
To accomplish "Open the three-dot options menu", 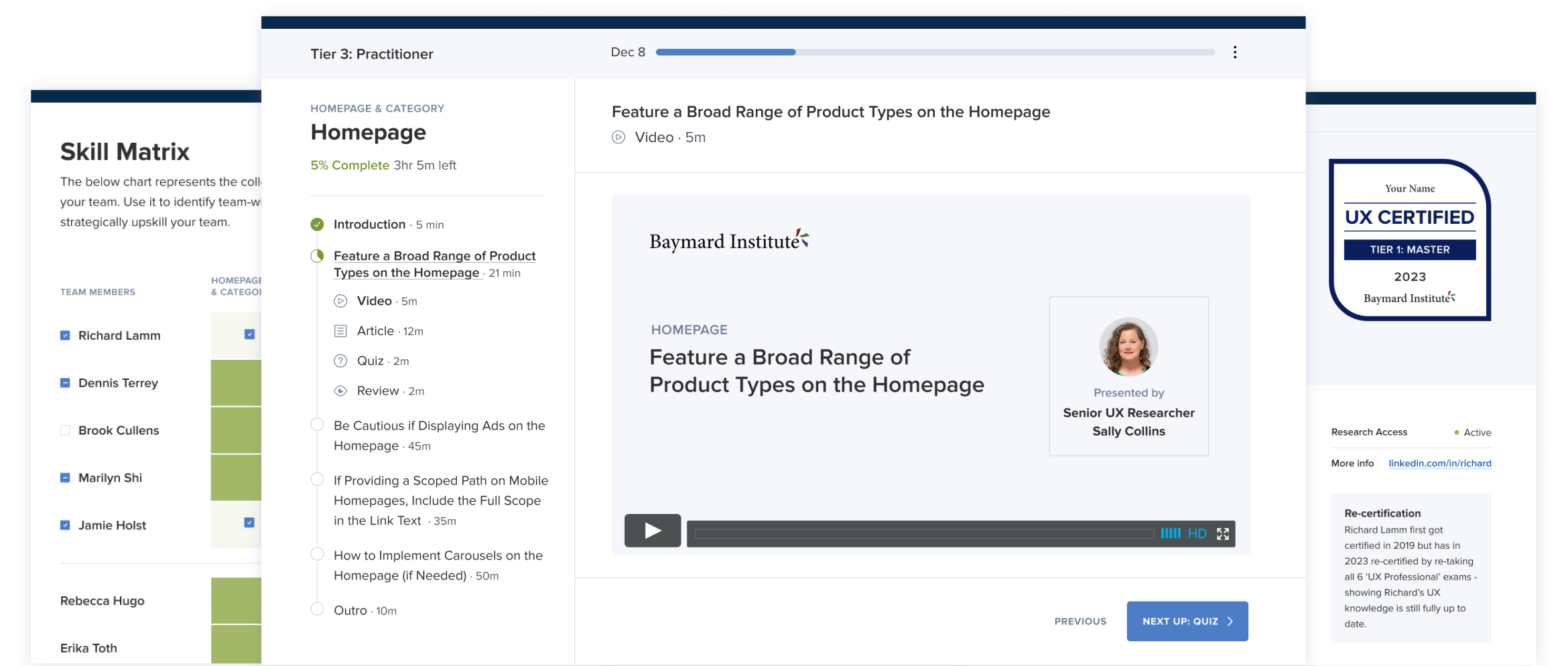I will pyautogui.click(x=1234, y=52).
